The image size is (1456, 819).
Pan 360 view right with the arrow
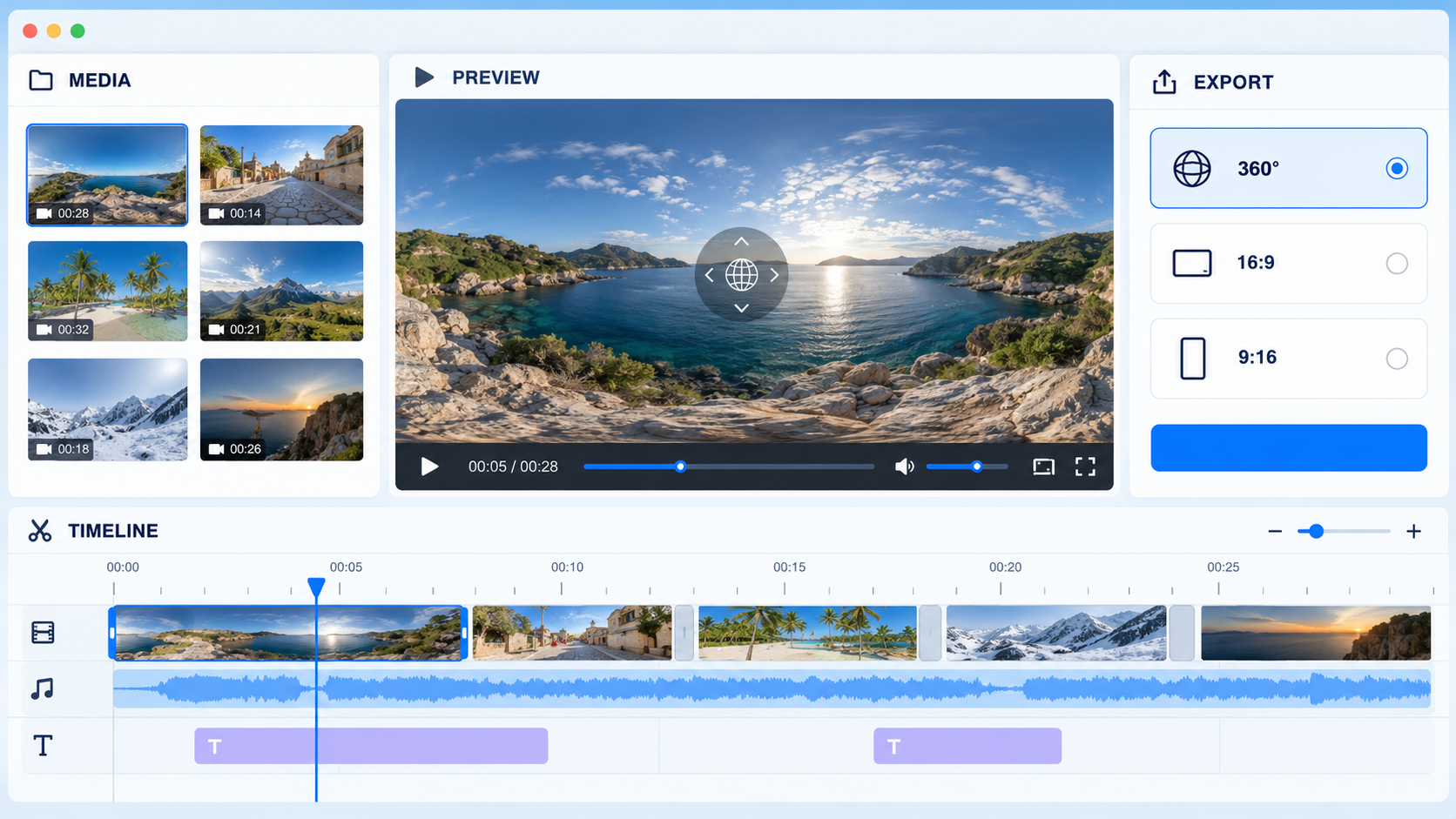point(774,275)
